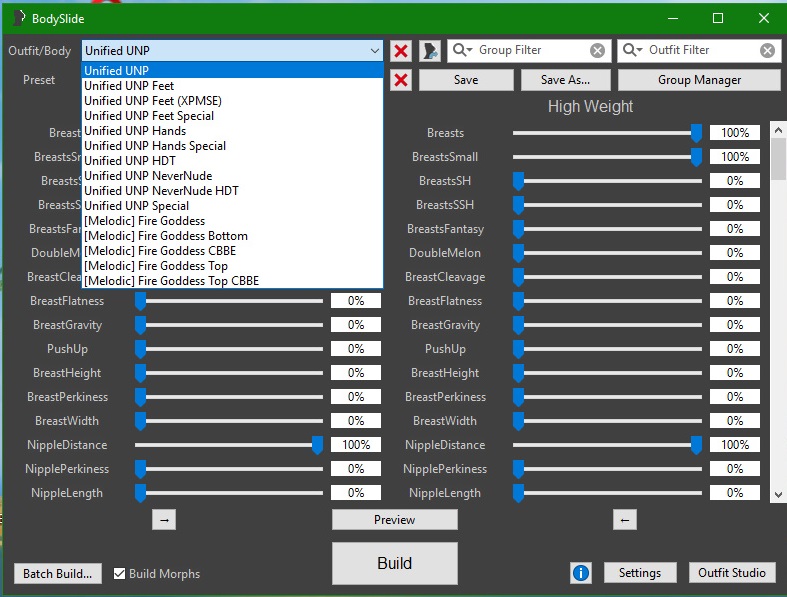Click the low weight NipplePerkiness slider
The width and height of the screenshot is (787, 597).
click(229, 469)
